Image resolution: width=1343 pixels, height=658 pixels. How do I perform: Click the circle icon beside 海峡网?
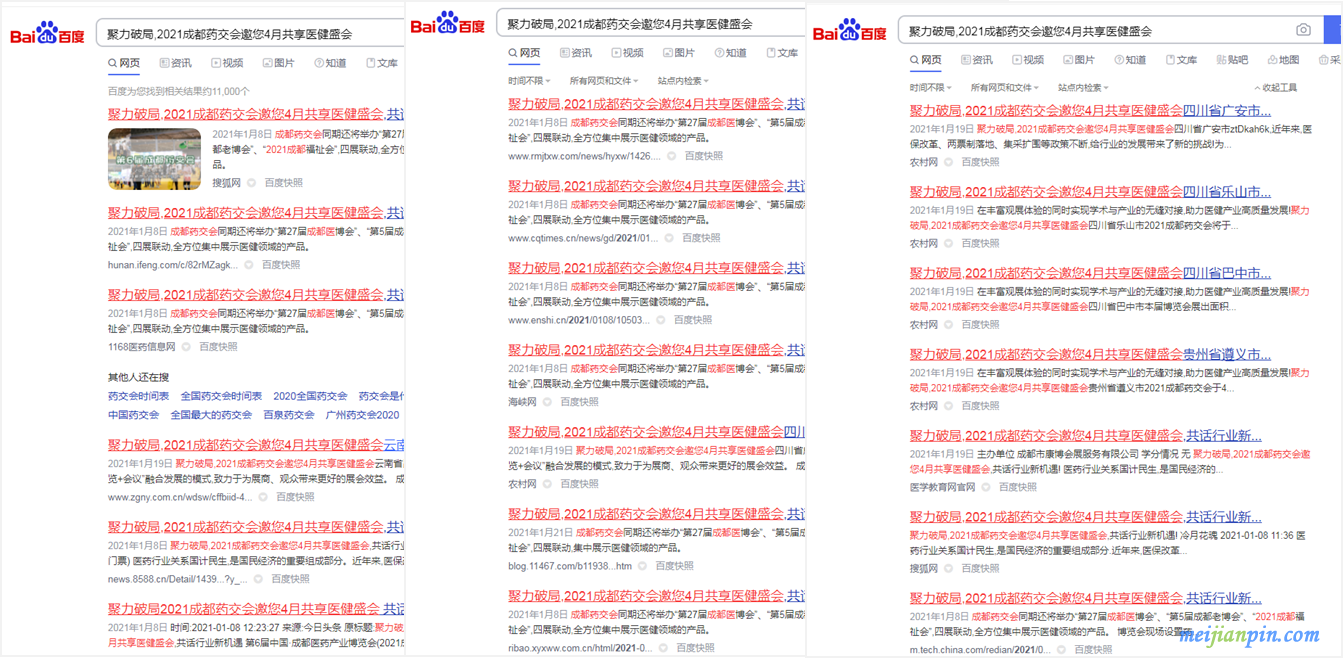pos(548,402)
